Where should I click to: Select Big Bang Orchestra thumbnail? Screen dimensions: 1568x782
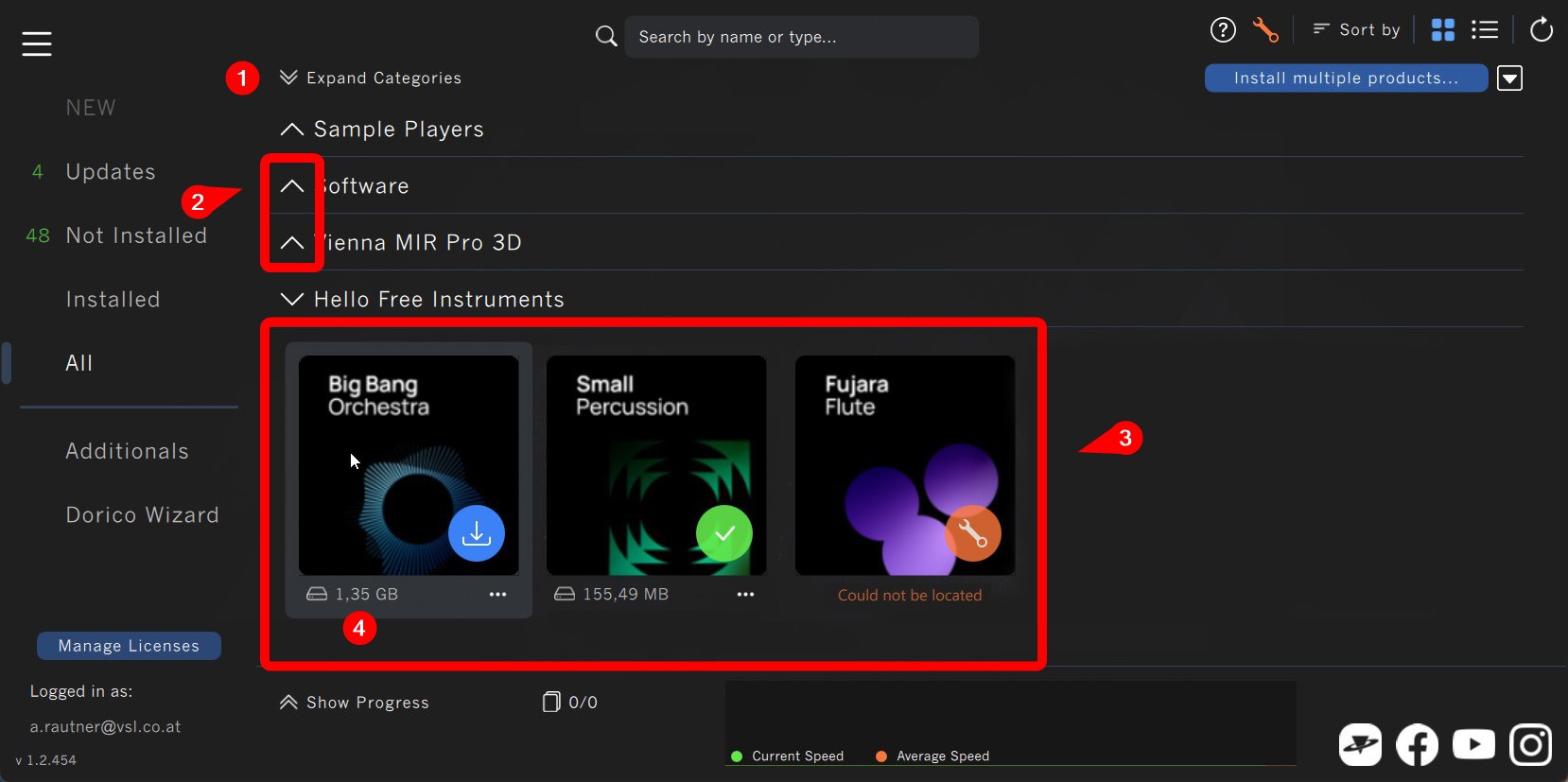point(409,465)
